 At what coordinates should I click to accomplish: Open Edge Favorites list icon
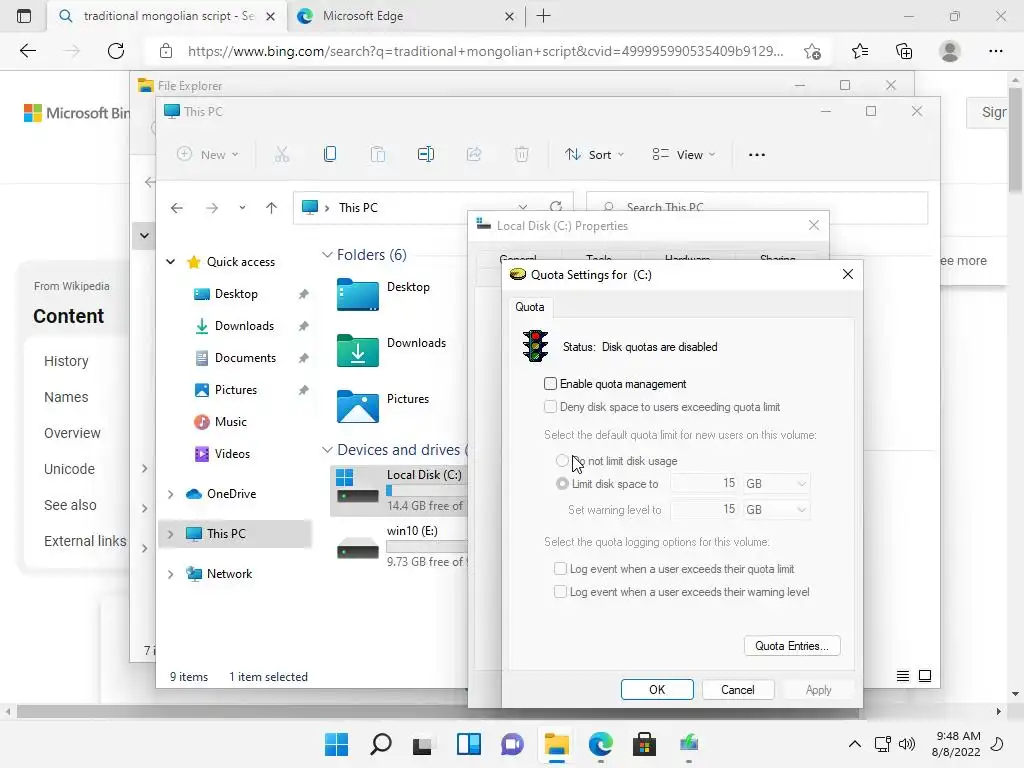coord(860,51)
